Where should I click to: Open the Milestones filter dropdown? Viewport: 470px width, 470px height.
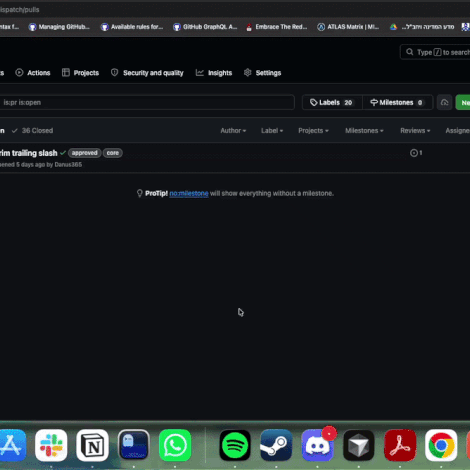coord(364,131)
